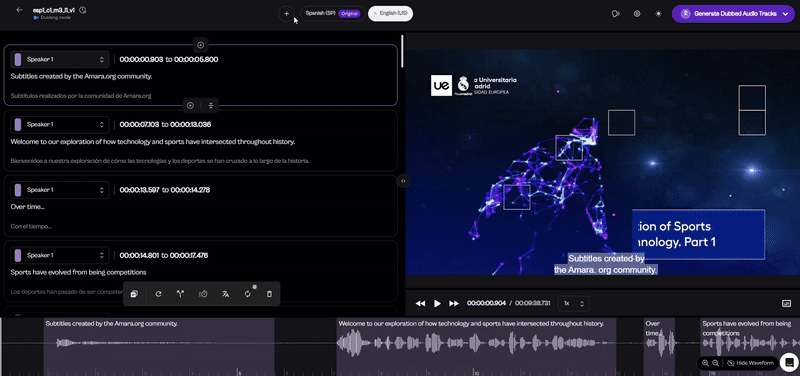
Task: Open playback speed 1x dropdown
Action: point(573,304)
